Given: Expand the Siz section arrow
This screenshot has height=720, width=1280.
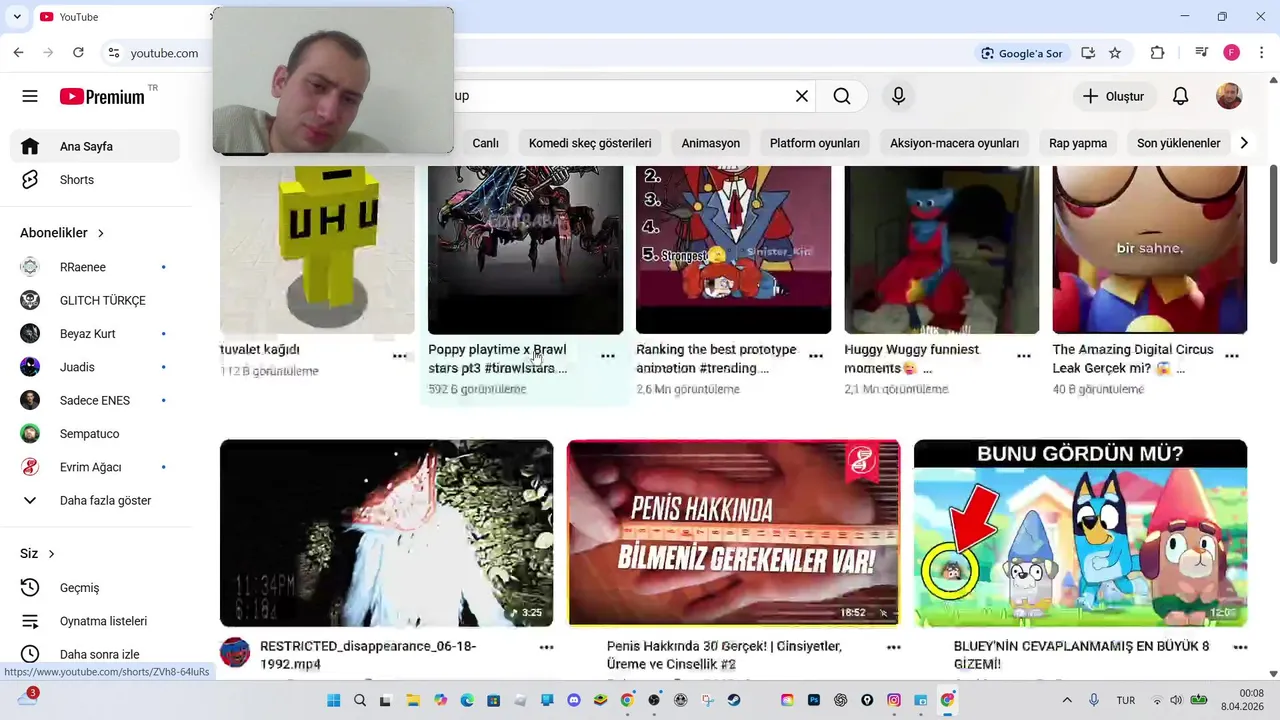Looking at the screenshot, I should tap(51, 554).
